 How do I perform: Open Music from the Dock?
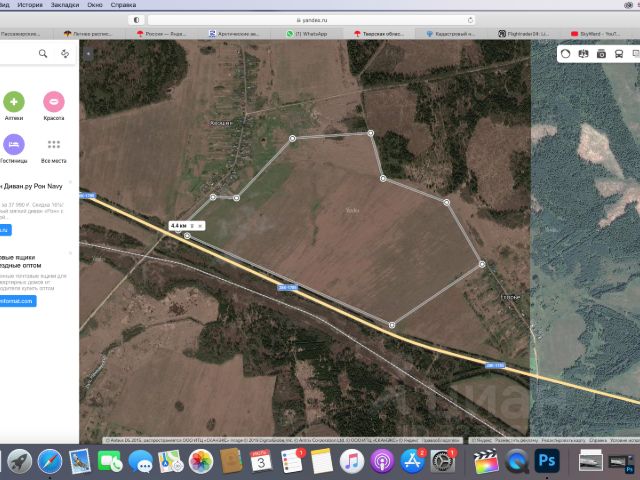(x=352, y=462)
